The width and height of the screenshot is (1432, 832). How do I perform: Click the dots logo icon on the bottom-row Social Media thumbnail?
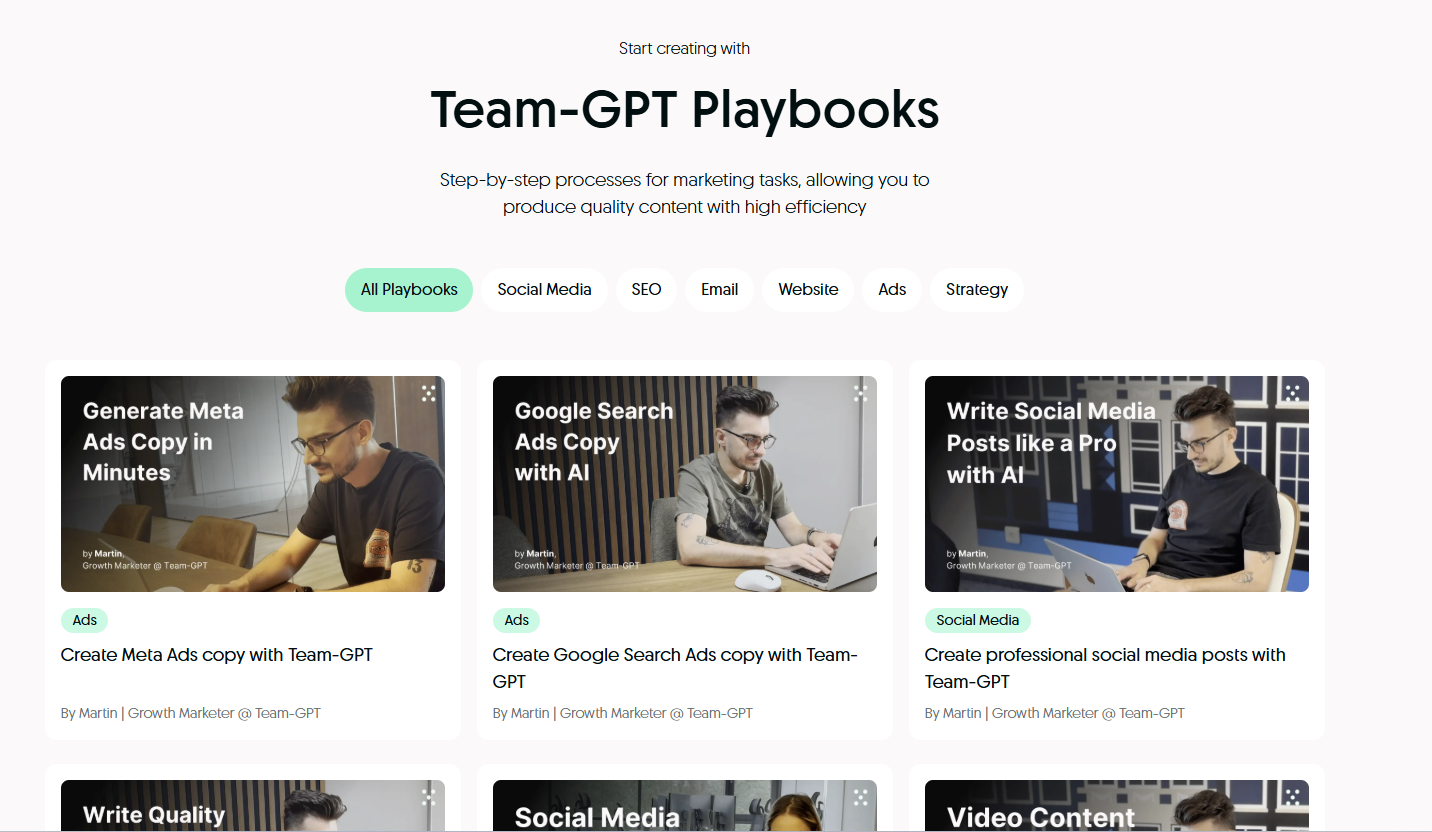[x=861, y=797]
